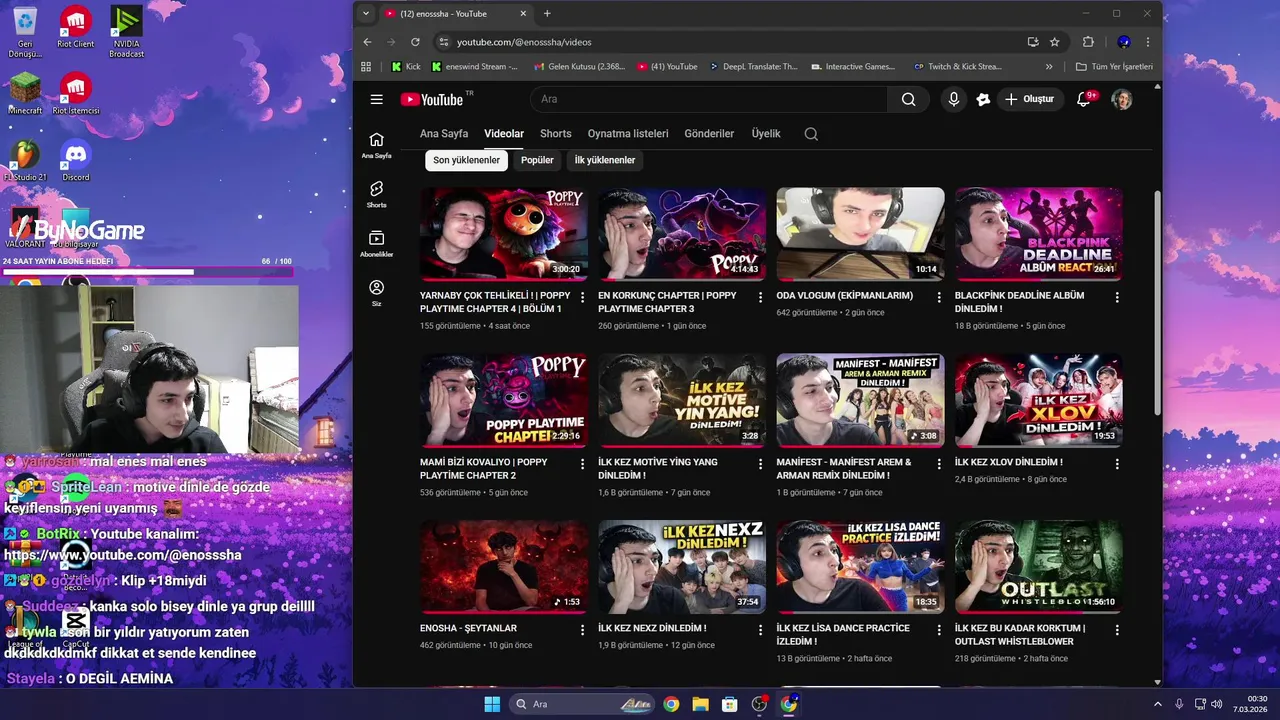Open options for YARNABY ÇOK TEHLİKELİ video

pyautogui.click(x=583, y=297)
